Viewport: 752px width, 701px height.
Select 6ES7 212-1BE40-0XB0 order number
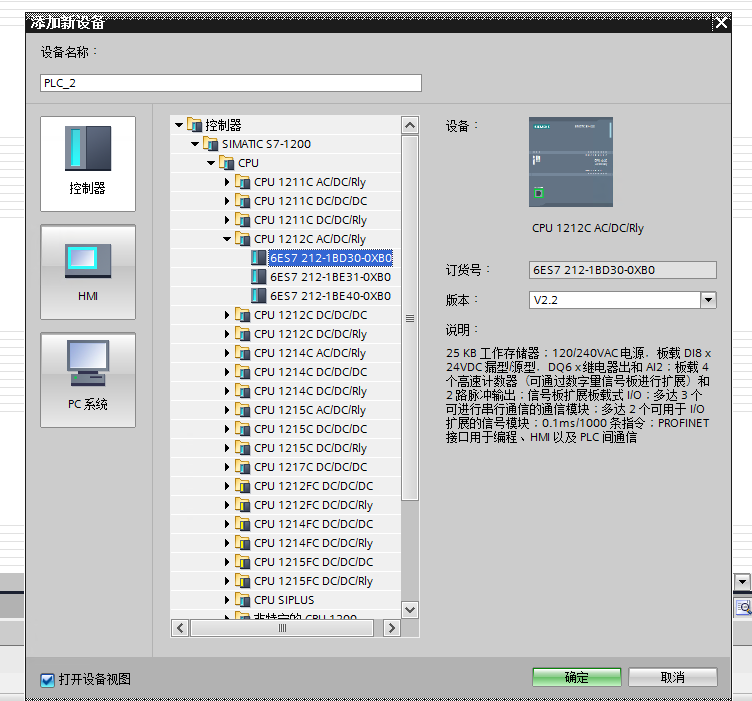coord(330,296)
